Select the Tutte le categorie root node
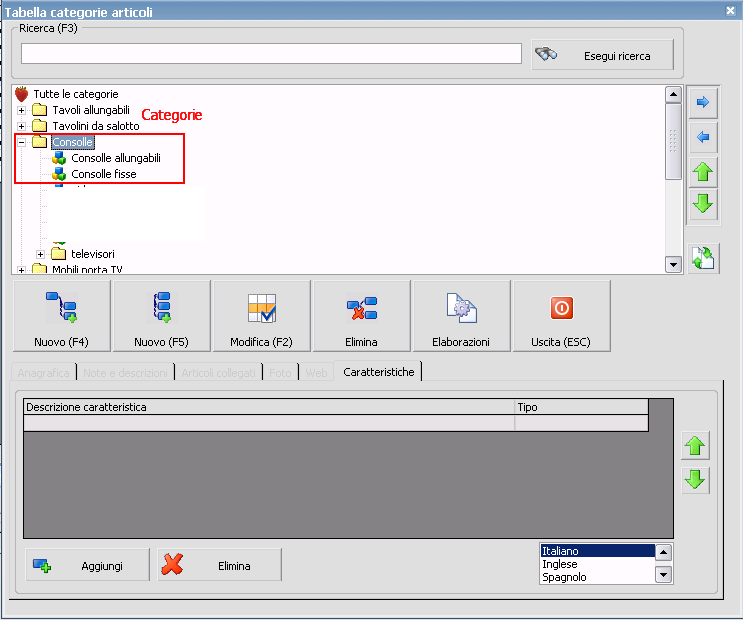Image resolution: width=743 pixels, height=620 pixels. pos(76,94)
